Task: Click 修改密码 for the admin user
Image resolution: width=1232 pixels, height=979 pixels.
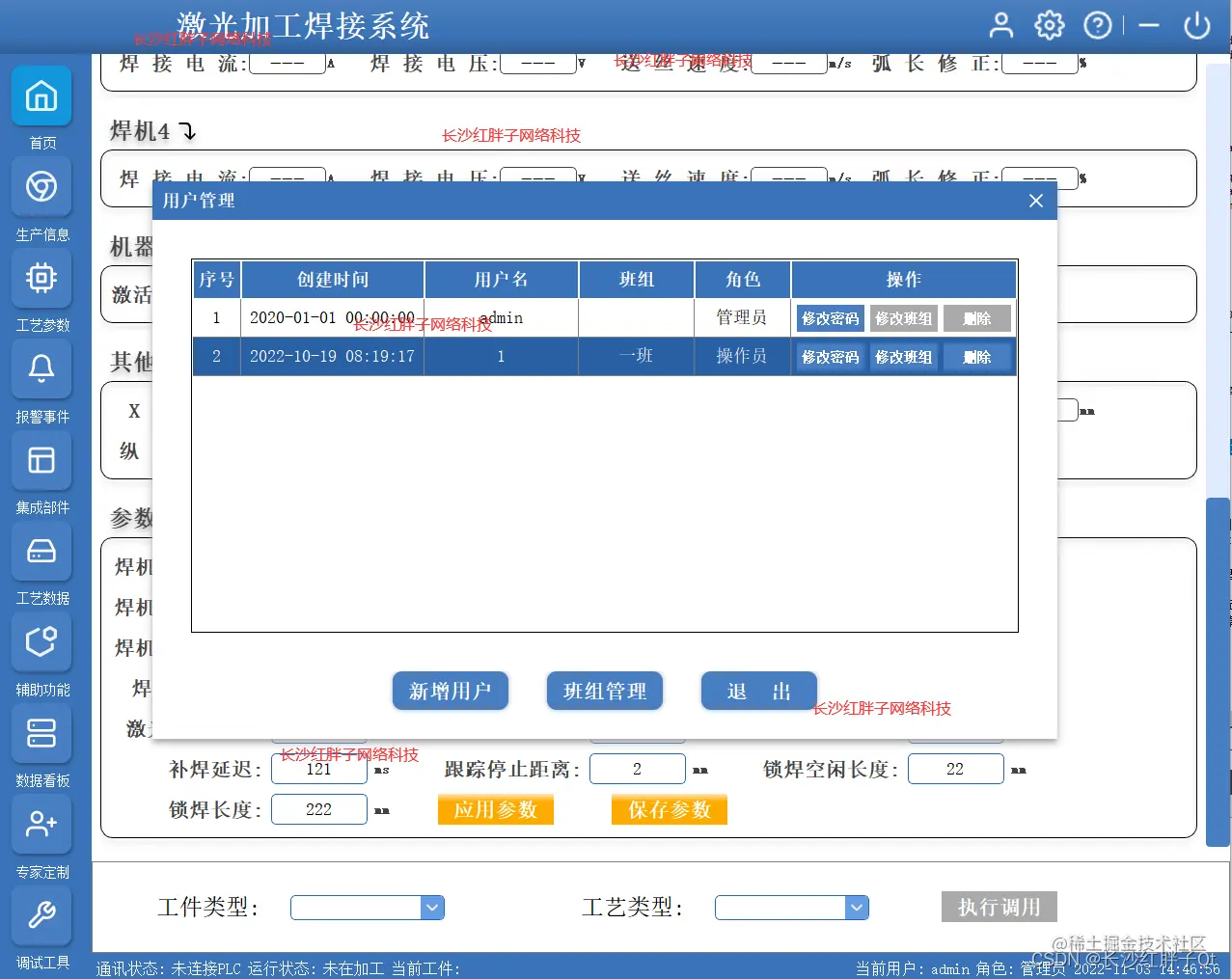Action: click(x=830, y=317)
